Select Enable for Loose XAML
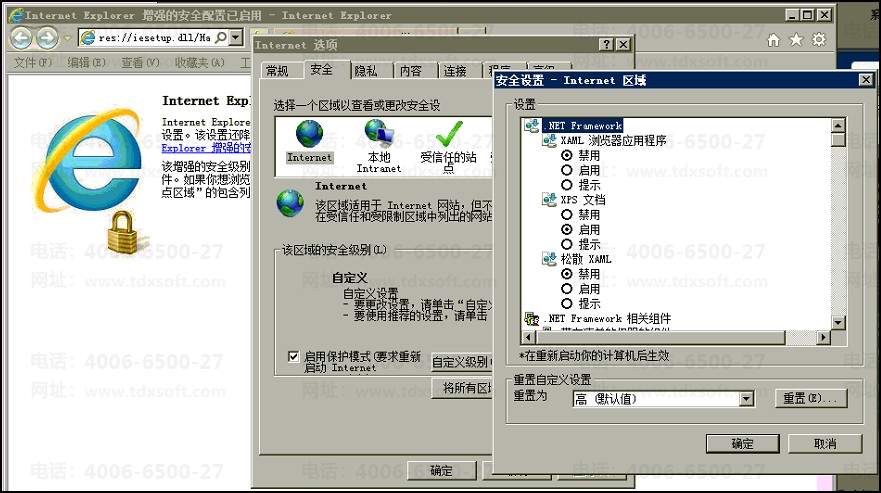This screenshot has width=881, height=493. pyautogui.click(x=567, y=289)
